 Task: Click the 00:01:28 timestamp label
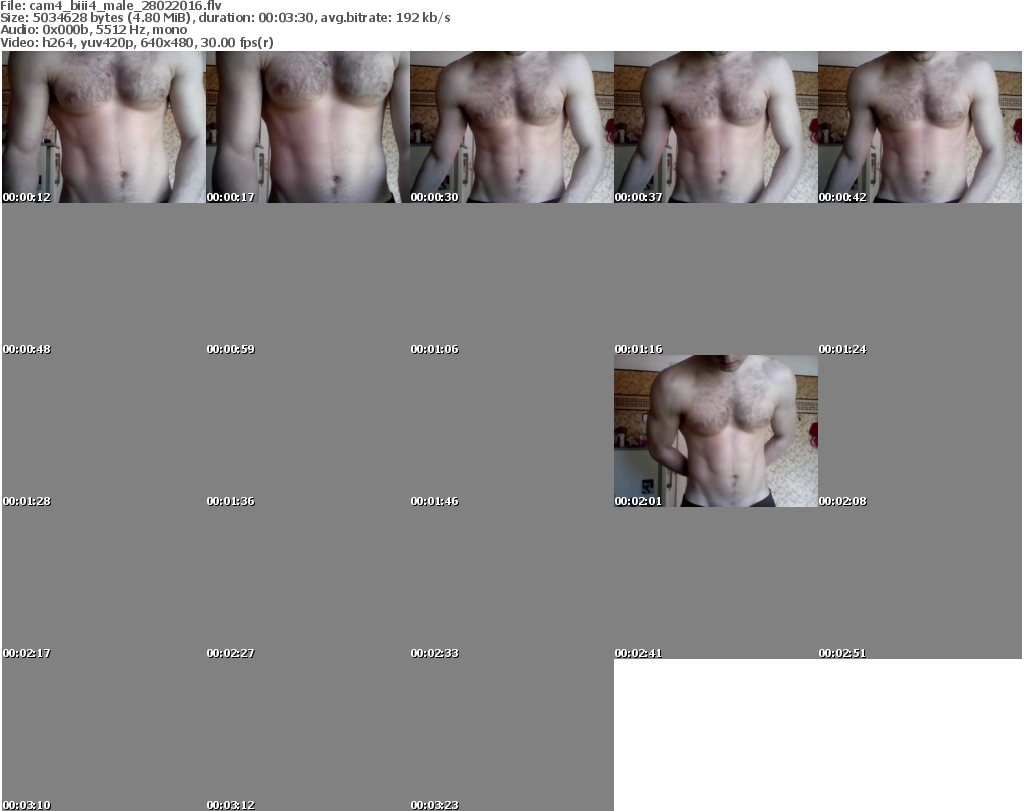27,501
